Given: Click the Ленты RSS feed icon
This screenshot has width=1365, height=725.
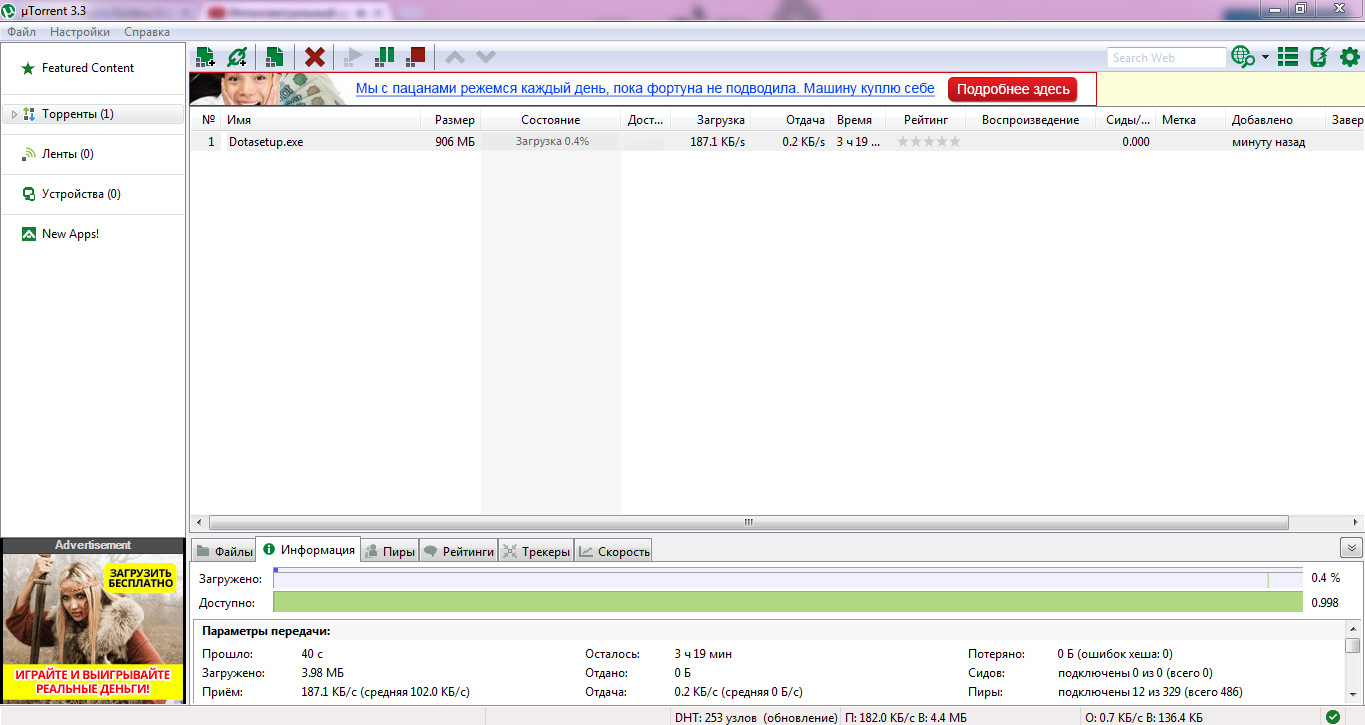Looking at the screenshot, I should click(29, 154).
